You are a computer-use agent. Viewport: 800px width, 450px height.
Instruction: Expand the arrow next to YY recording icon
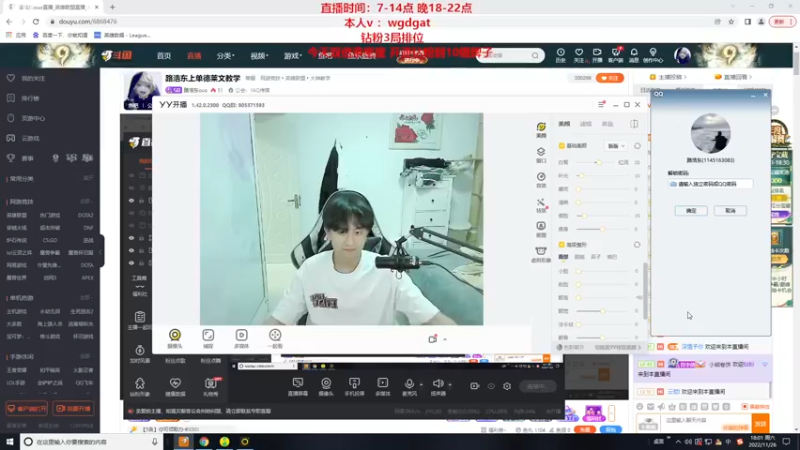[x=445, y=339]
